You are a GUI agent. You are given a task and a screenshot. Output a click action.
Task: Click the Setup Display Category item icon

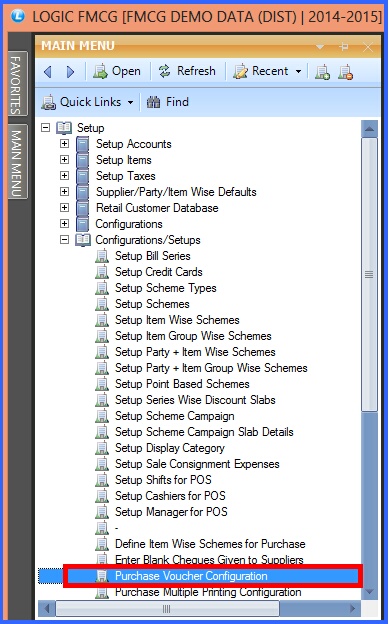pos(102,448)
